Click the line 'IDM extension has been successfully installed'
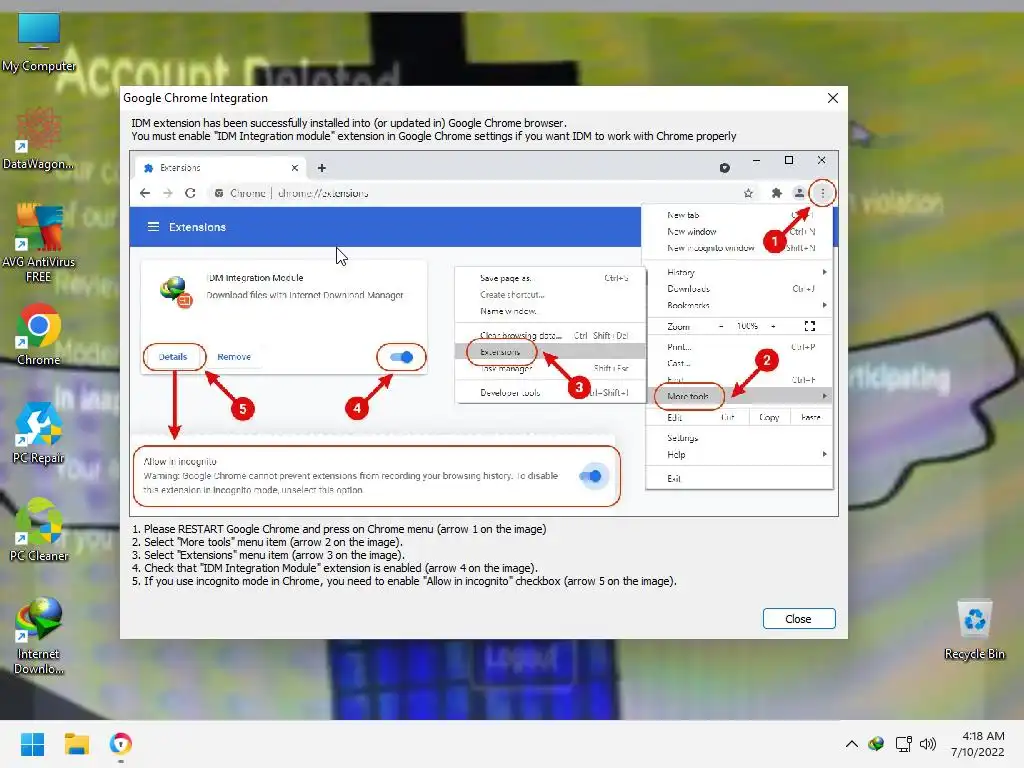This screenshot has height=768, width=1024. pyautogui.click(x=349, y=123)
